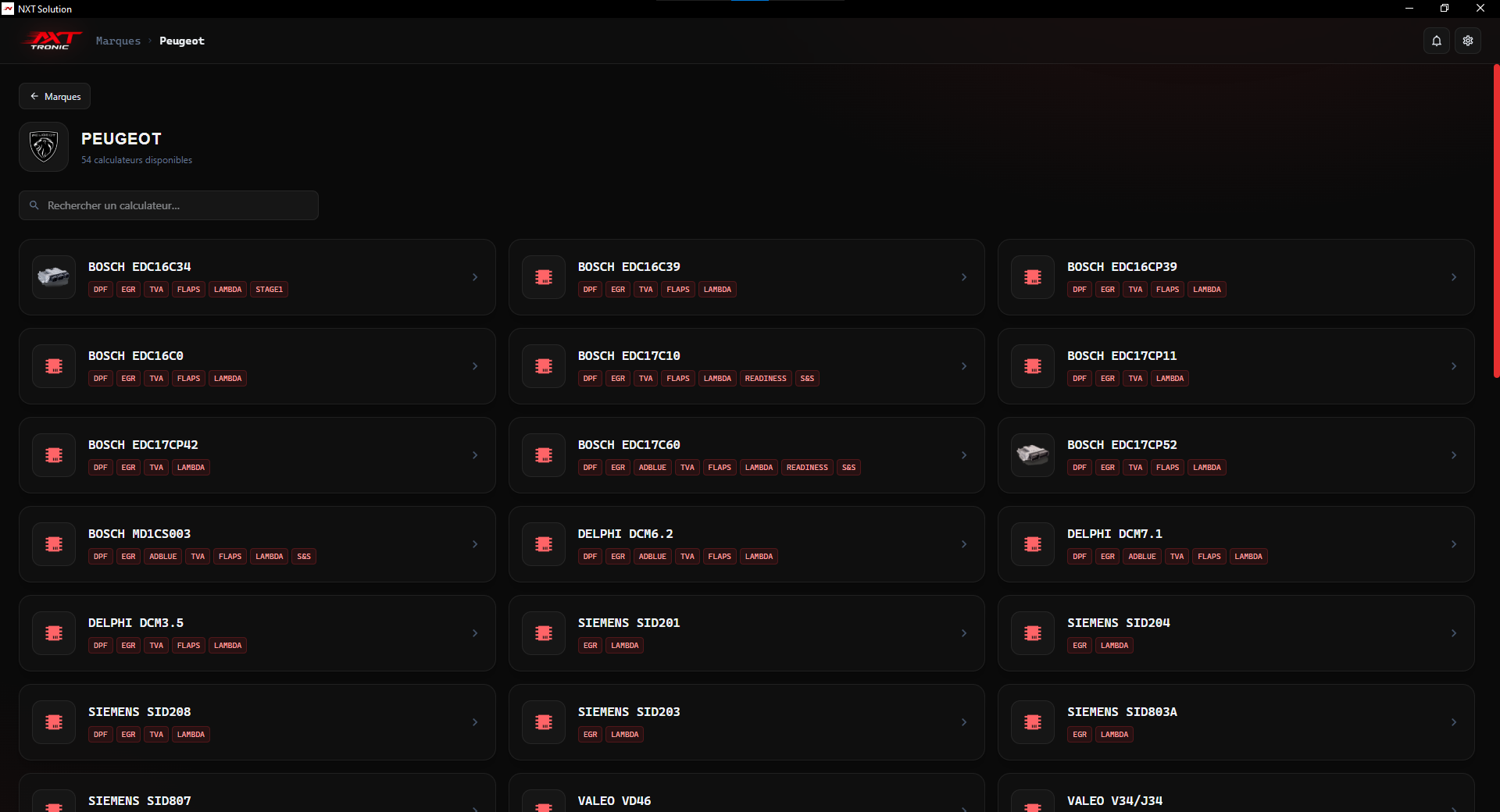Image resolution: width=1500 pixels, height=812 pixels.
Task: Click the chip icon for SIEMENS SID203
Action: tap(544, 722)
